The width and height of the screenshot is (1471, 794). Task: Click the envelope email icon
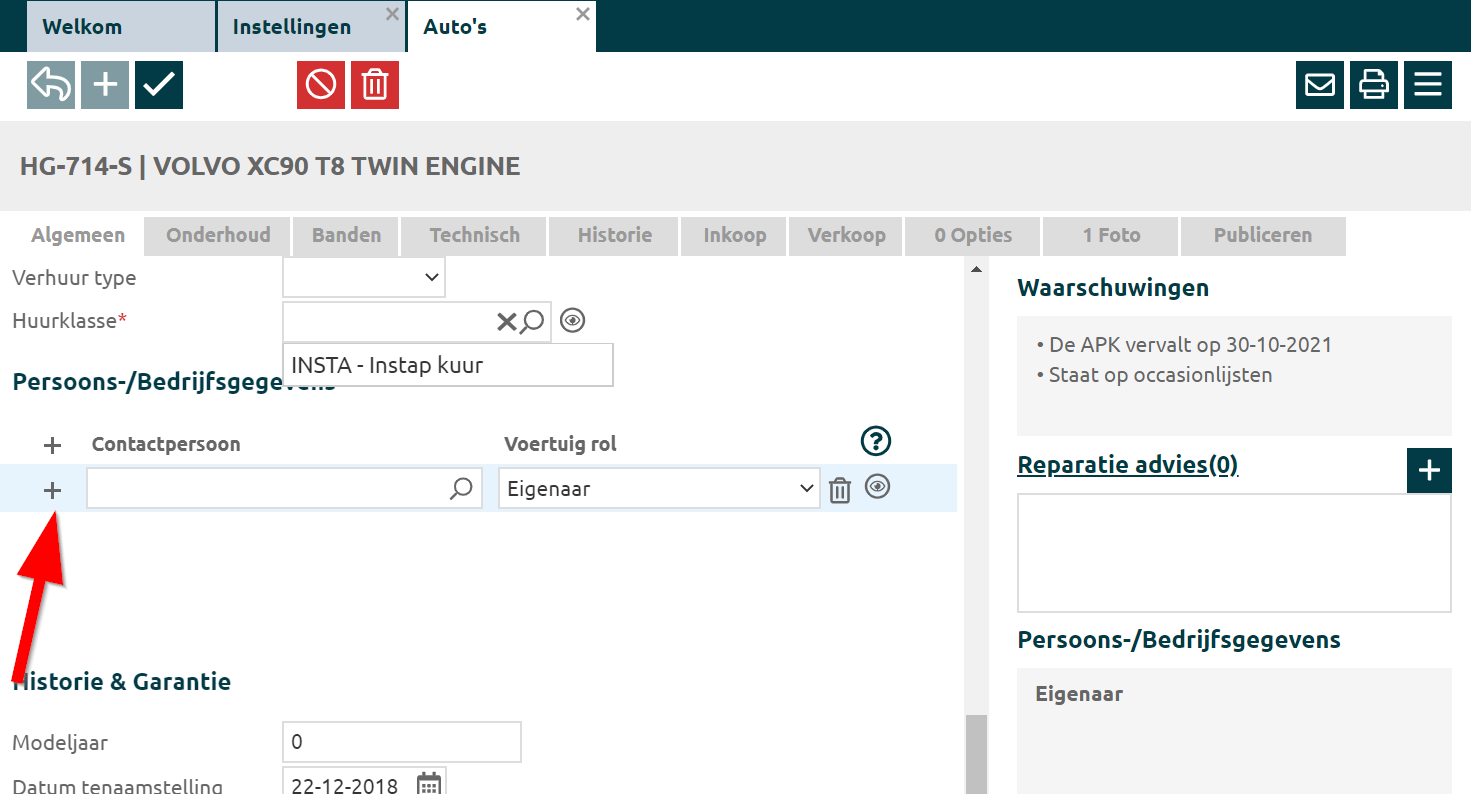(x=1320, y=85)
